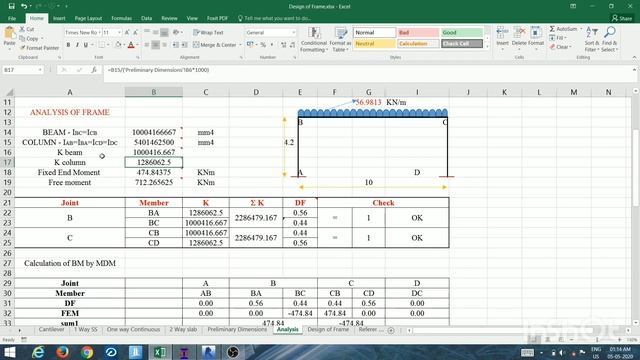Screen dimensions: 640x360
Task: Click the Insert Function fx button
Action: [x=94, y=70]
